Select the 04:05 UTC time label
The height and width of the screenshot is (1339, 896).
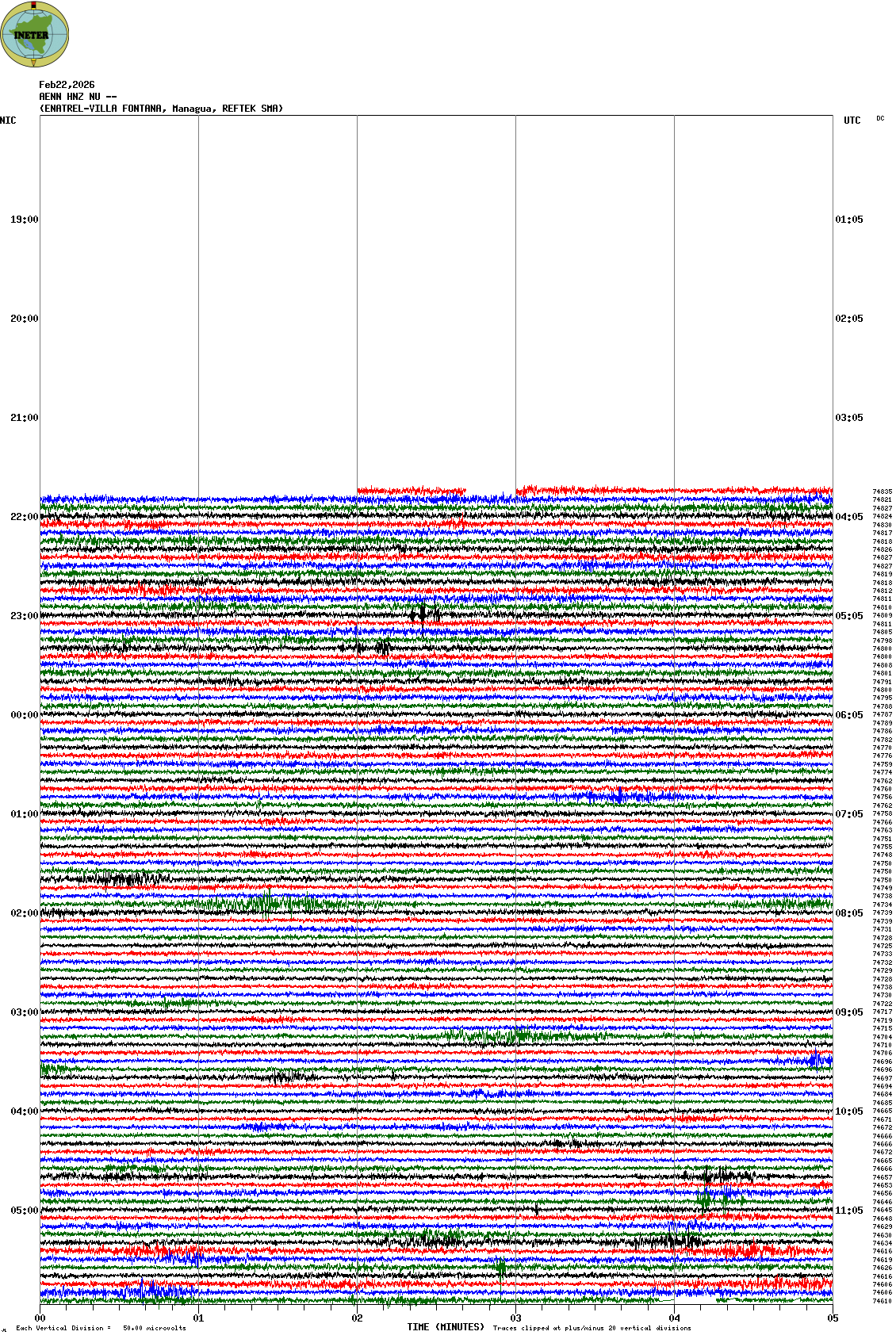pyautogui.click(x=849, y=517)
